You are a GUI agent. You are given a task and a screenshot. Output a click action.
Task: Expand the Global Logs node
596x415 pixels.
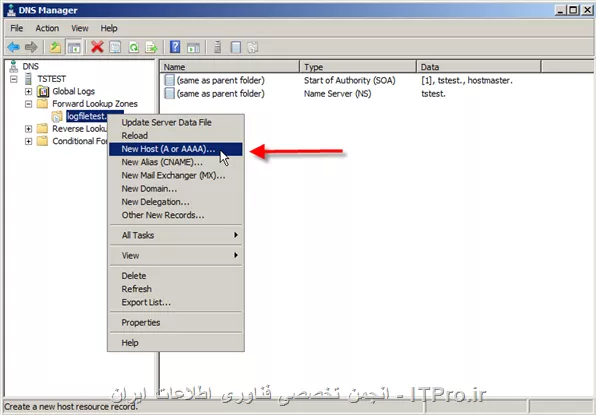coord(29,92)
